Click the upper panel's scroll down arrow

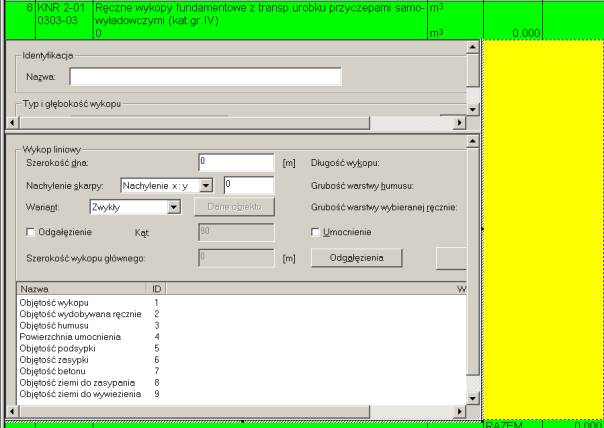pos(473,106)
